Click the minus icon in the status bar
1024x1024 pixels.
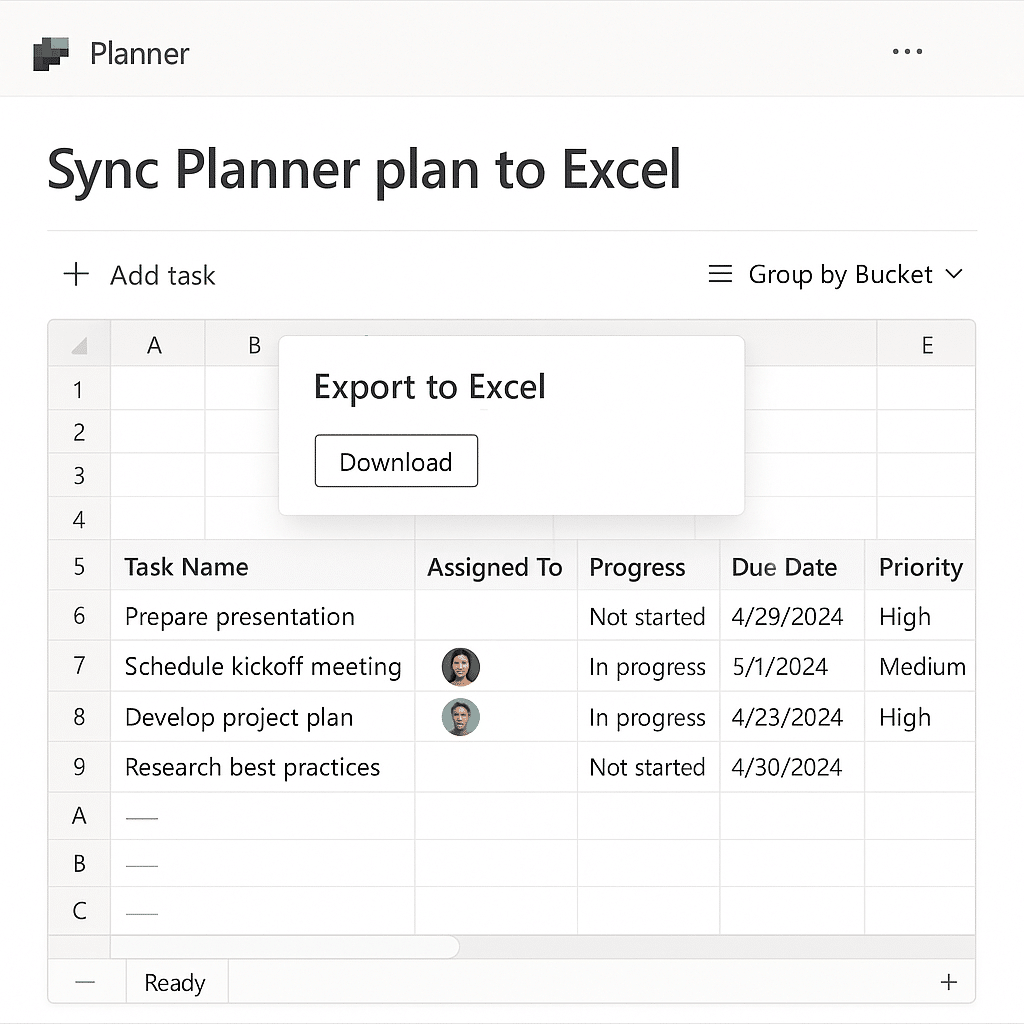(85, 982)
